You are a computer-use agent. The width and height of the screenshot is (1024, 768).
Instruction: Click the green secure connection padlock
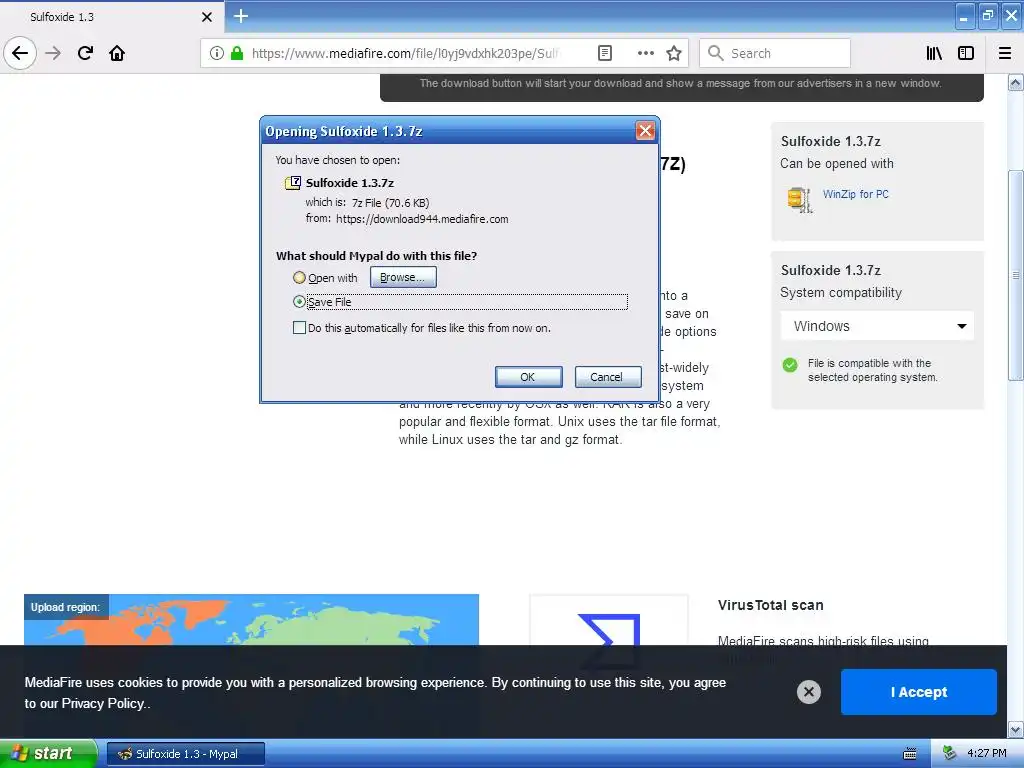click(237, 53)
